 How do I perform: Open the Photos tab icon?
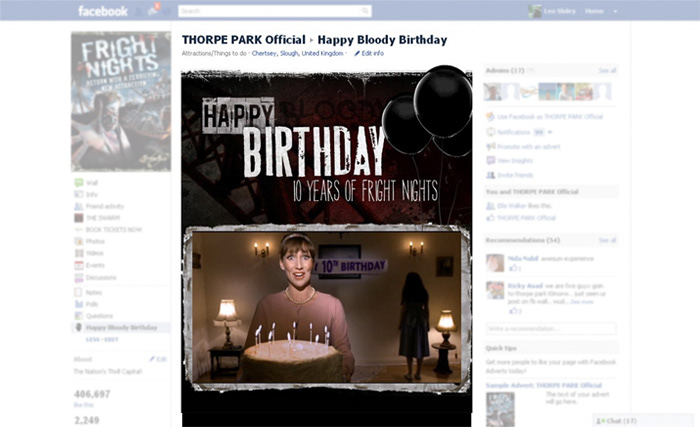click(x=79, y=241)
